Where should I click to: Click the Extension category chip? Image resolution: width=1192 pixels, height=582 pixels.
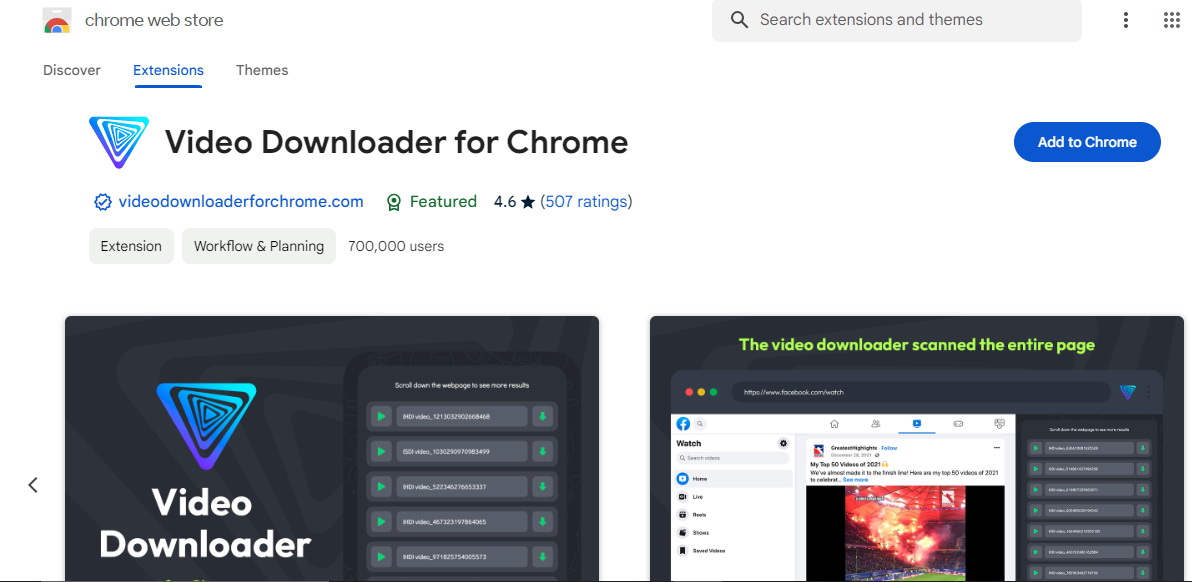(x=132, y=246)
